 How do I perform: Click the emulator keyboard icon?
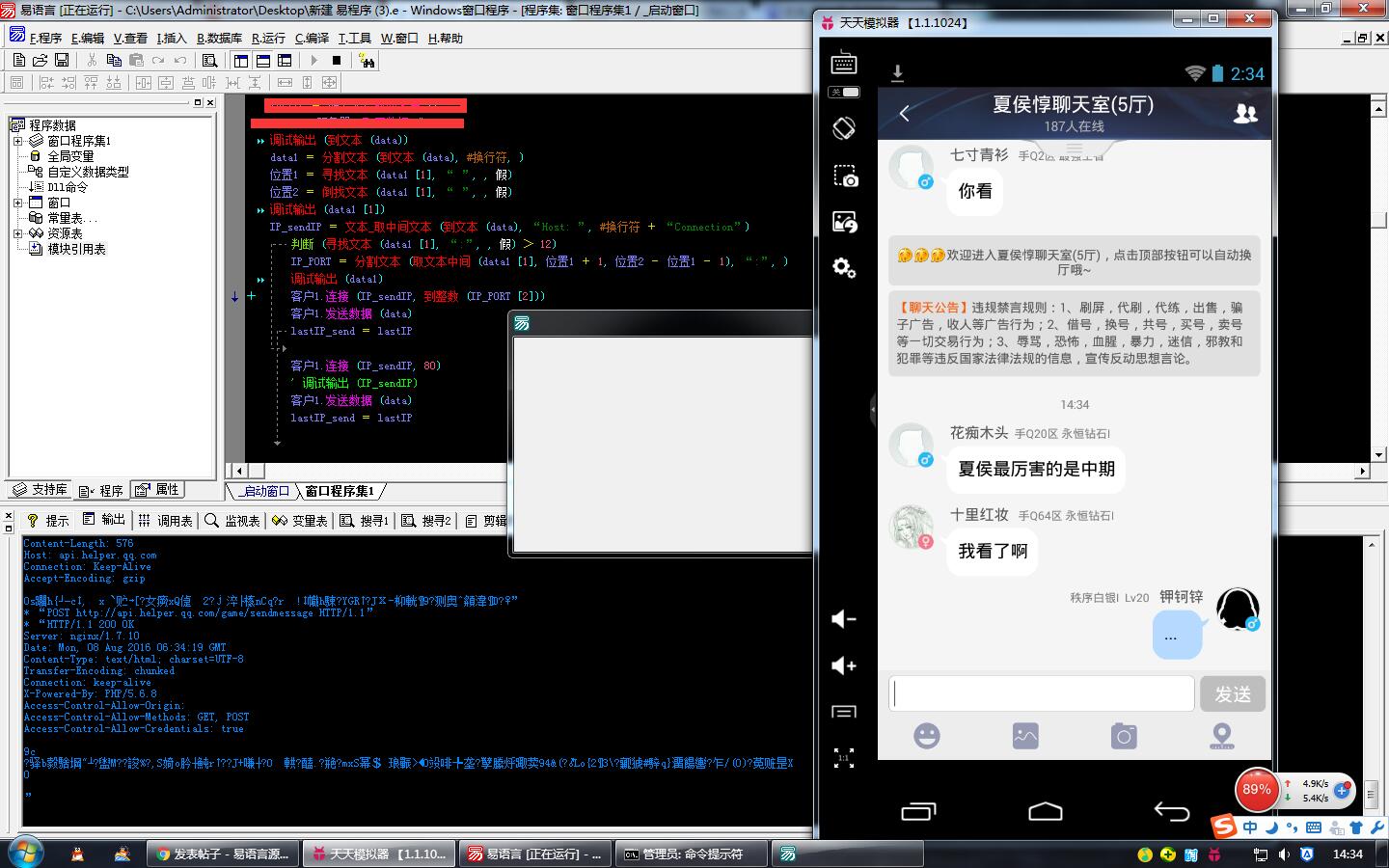pyautogui.click(x=844, y=62)
